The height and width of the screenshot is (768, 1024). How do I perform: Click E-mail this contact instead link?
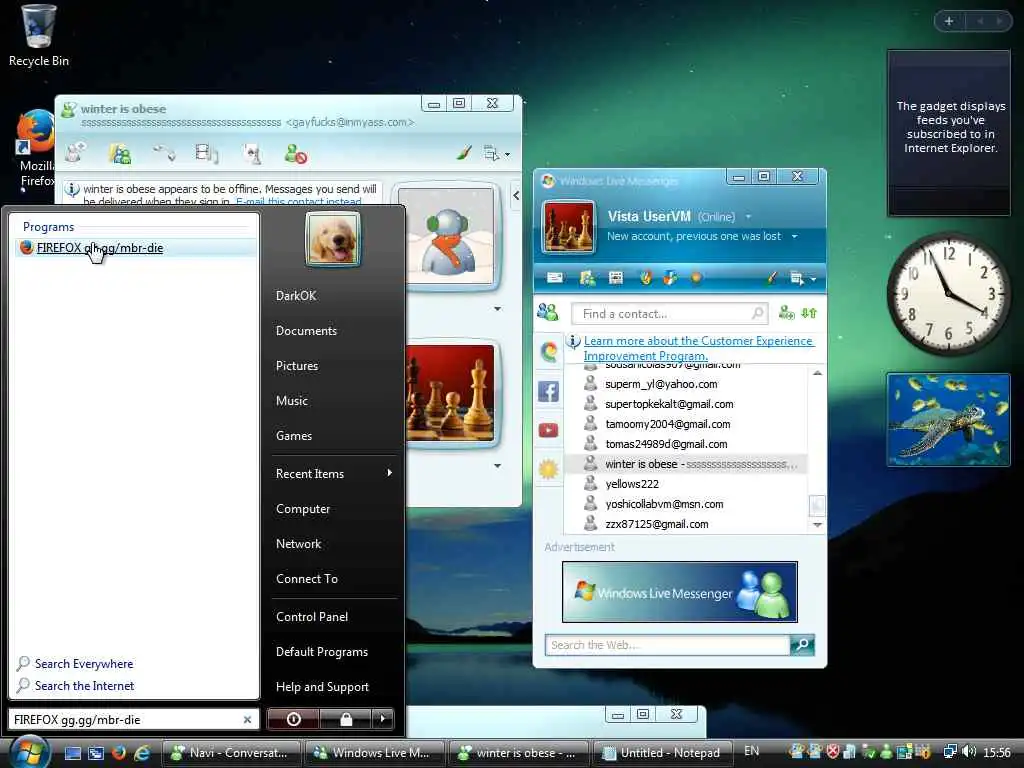[298, 201]
